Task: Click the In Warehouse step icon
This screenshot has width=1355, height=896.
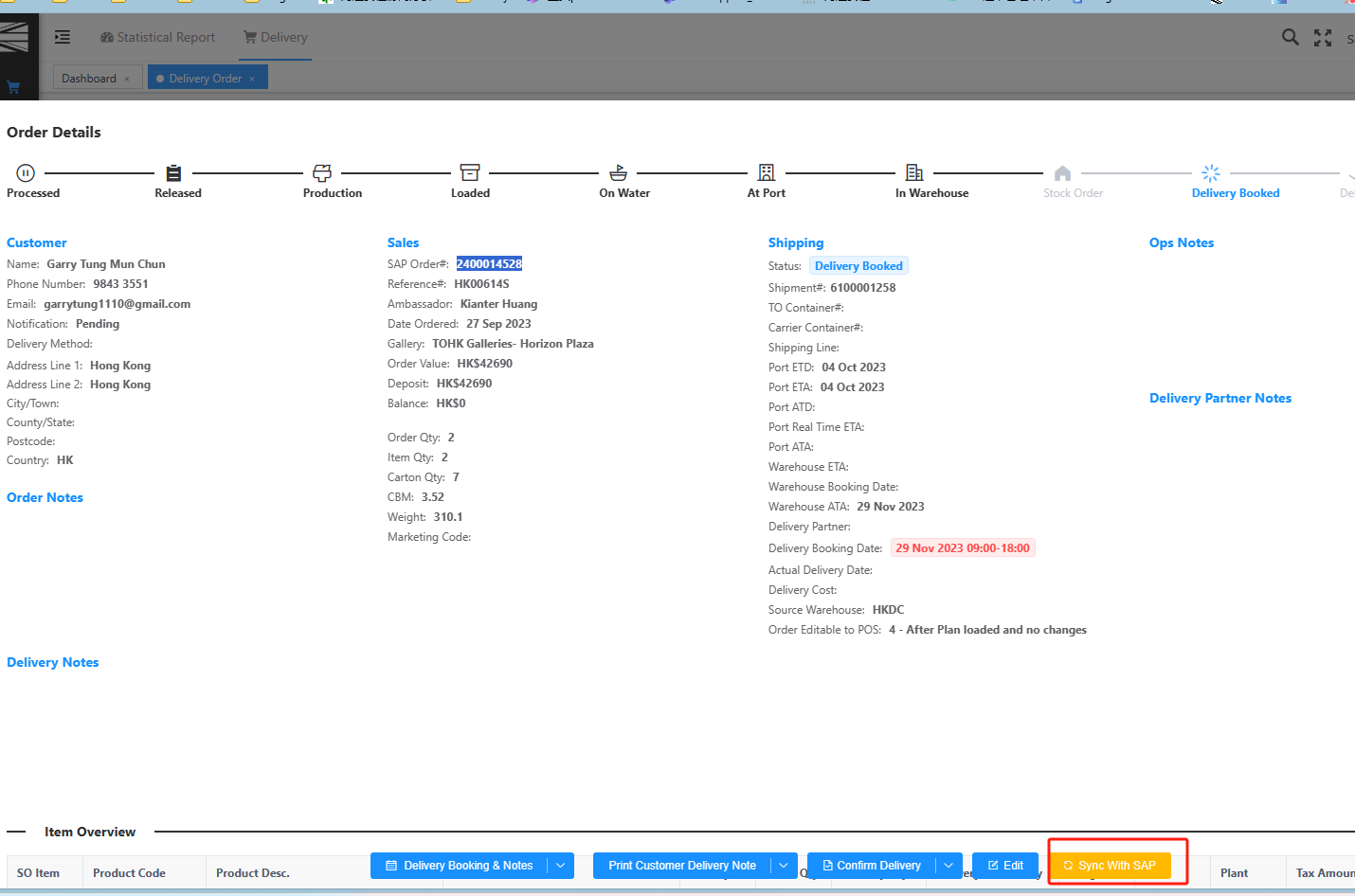Action: pyautogui.click(x=914, y=172)
